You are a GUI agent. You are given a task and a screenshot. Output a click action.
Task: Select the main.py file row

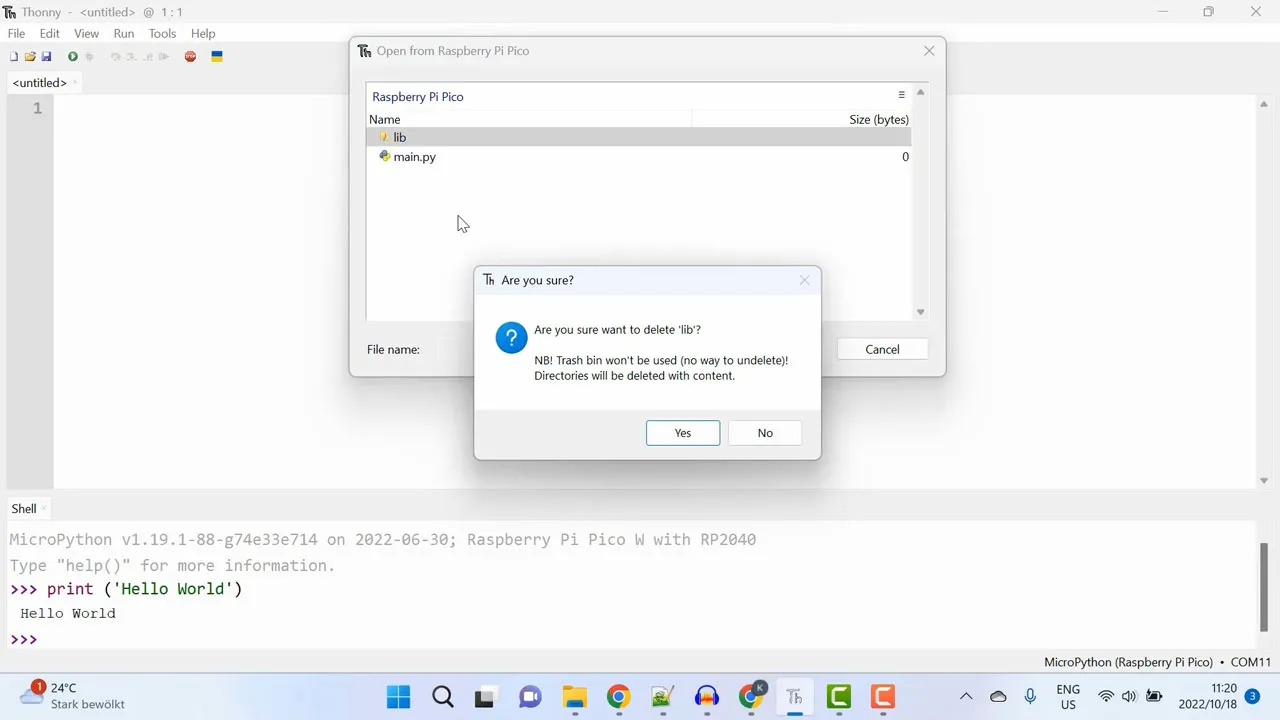coord(639,157)
